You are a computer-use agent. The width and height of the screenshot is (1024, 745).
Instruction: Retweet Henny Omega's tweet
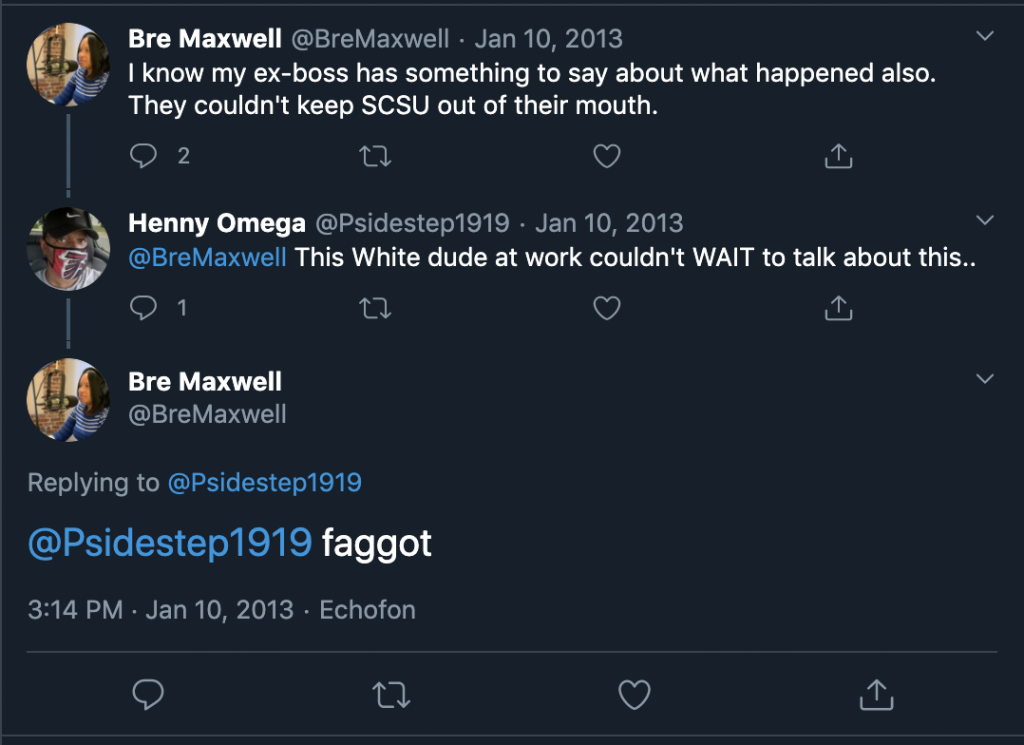(x=375, y=309)
